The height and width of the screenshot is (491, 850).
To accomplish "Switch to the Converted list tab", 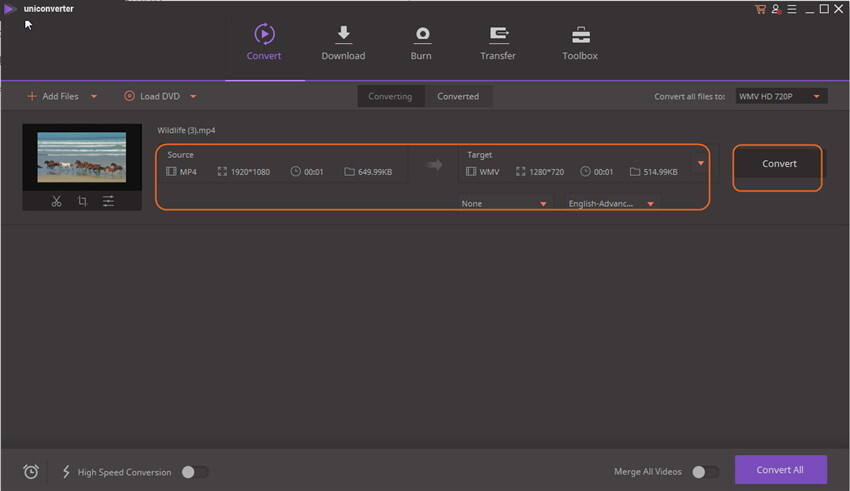I will tap(458, 96).
